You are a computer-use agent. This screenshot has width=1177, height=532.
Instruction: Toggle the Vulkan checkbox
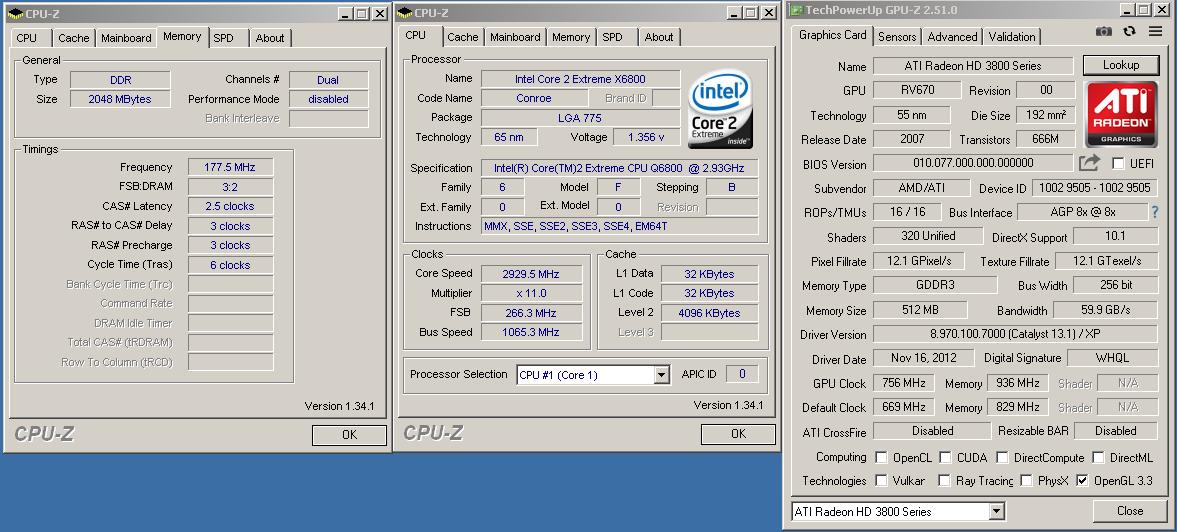coord(881,480)
